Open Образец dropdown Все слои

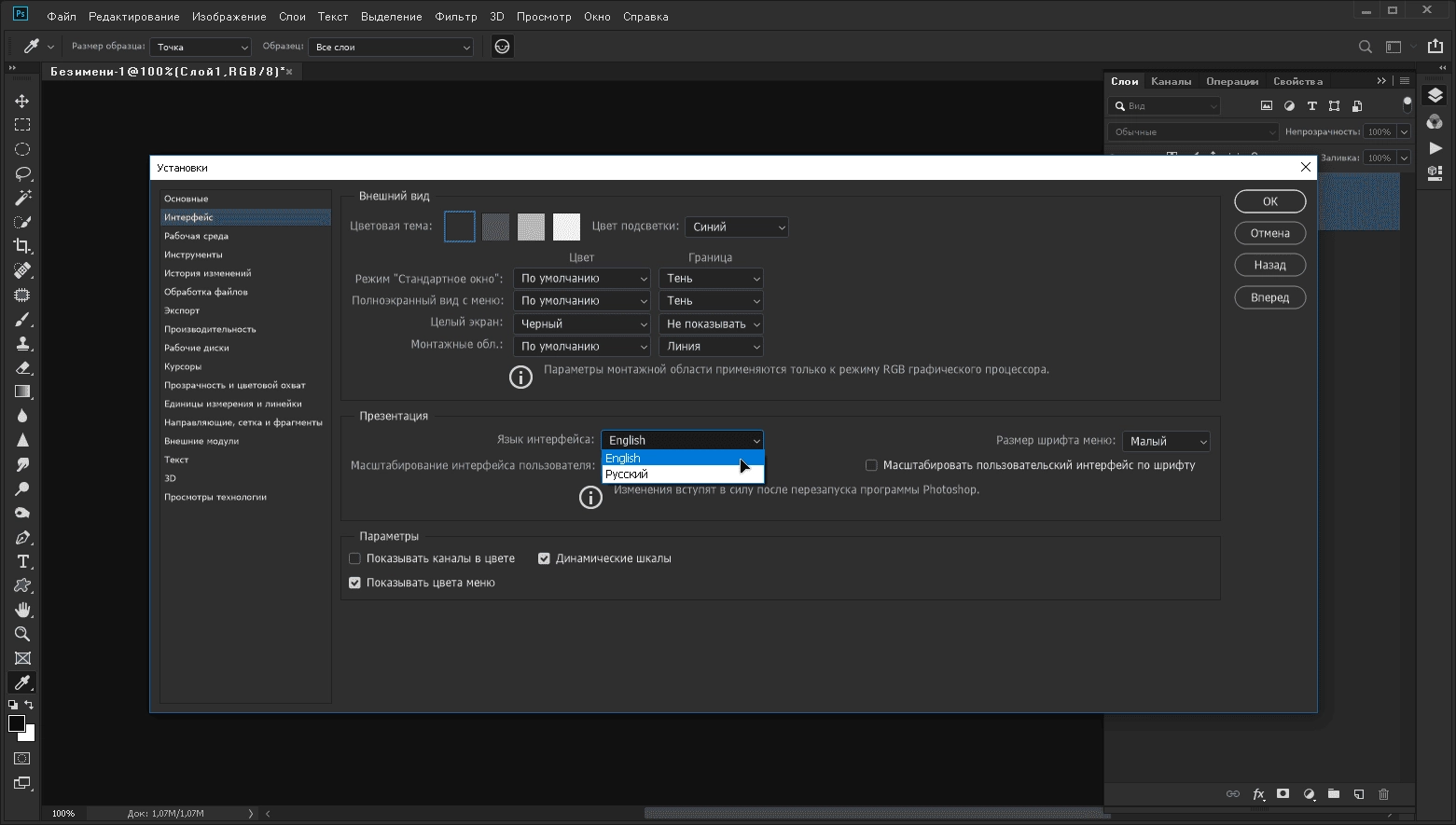pyautogui.click(x=391, y=47)
